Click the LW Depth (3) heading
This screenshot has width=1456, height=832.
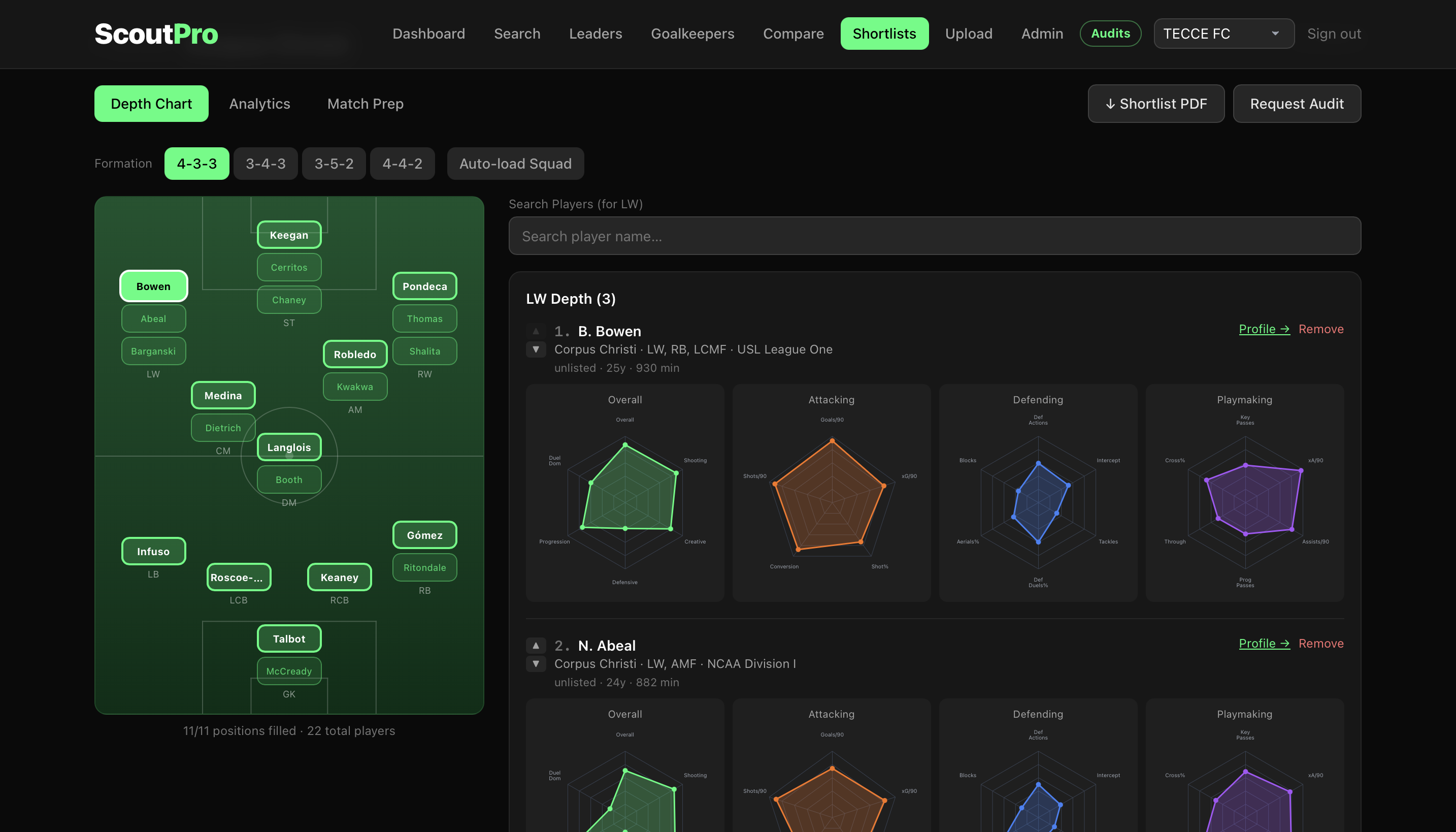[x=571, y=299]
